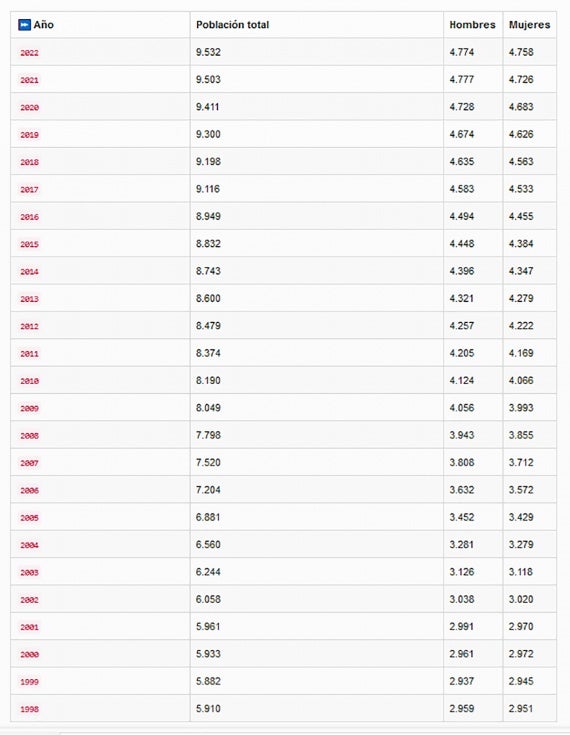Open the 2015 year link

29,244
